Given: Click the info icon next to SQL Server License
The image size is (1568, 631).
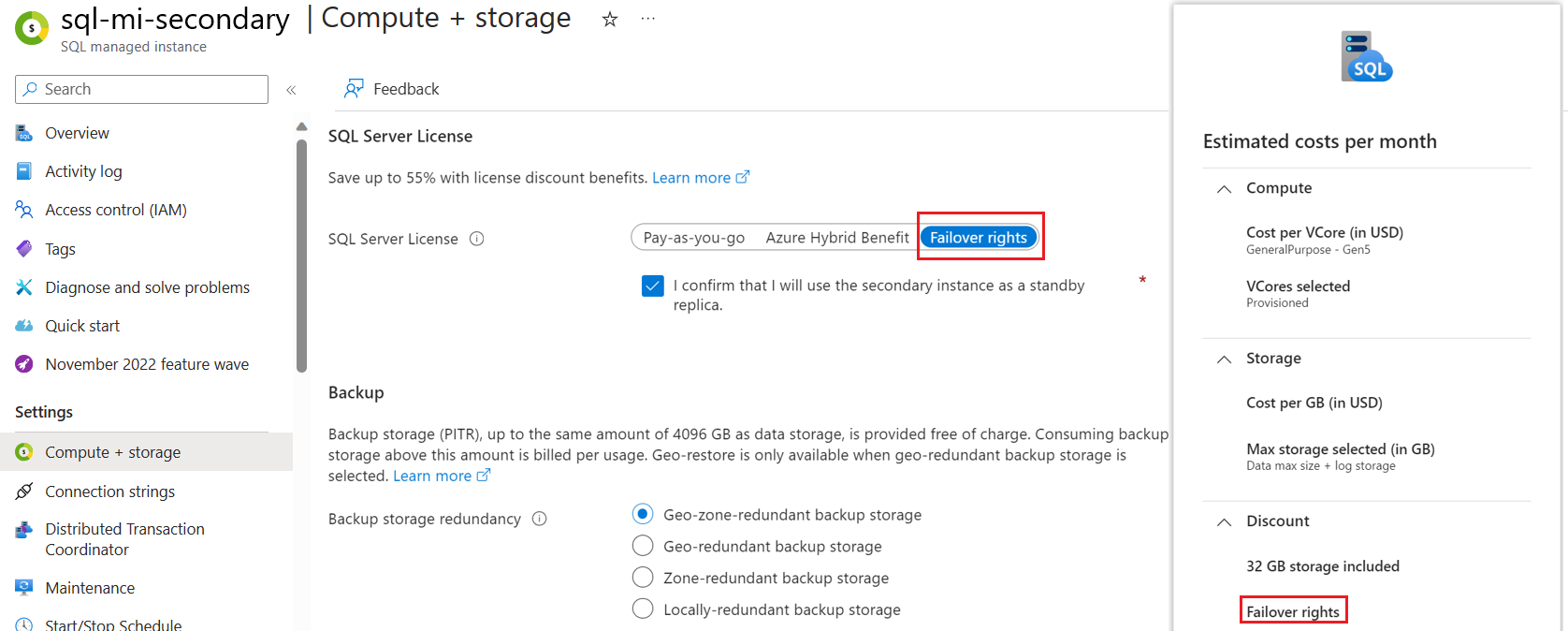Looking at the screenshot, I should pyautogui.click(x=476, y=239).
